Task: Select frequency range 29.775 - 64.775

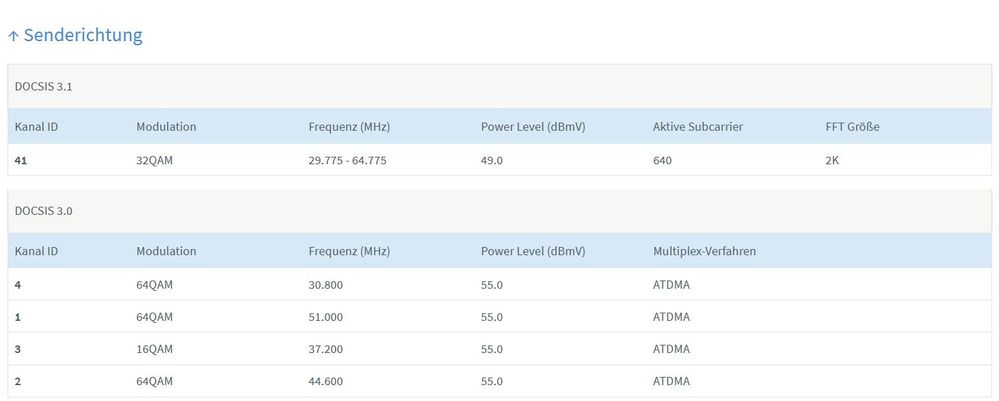Action: coord(347,161)
